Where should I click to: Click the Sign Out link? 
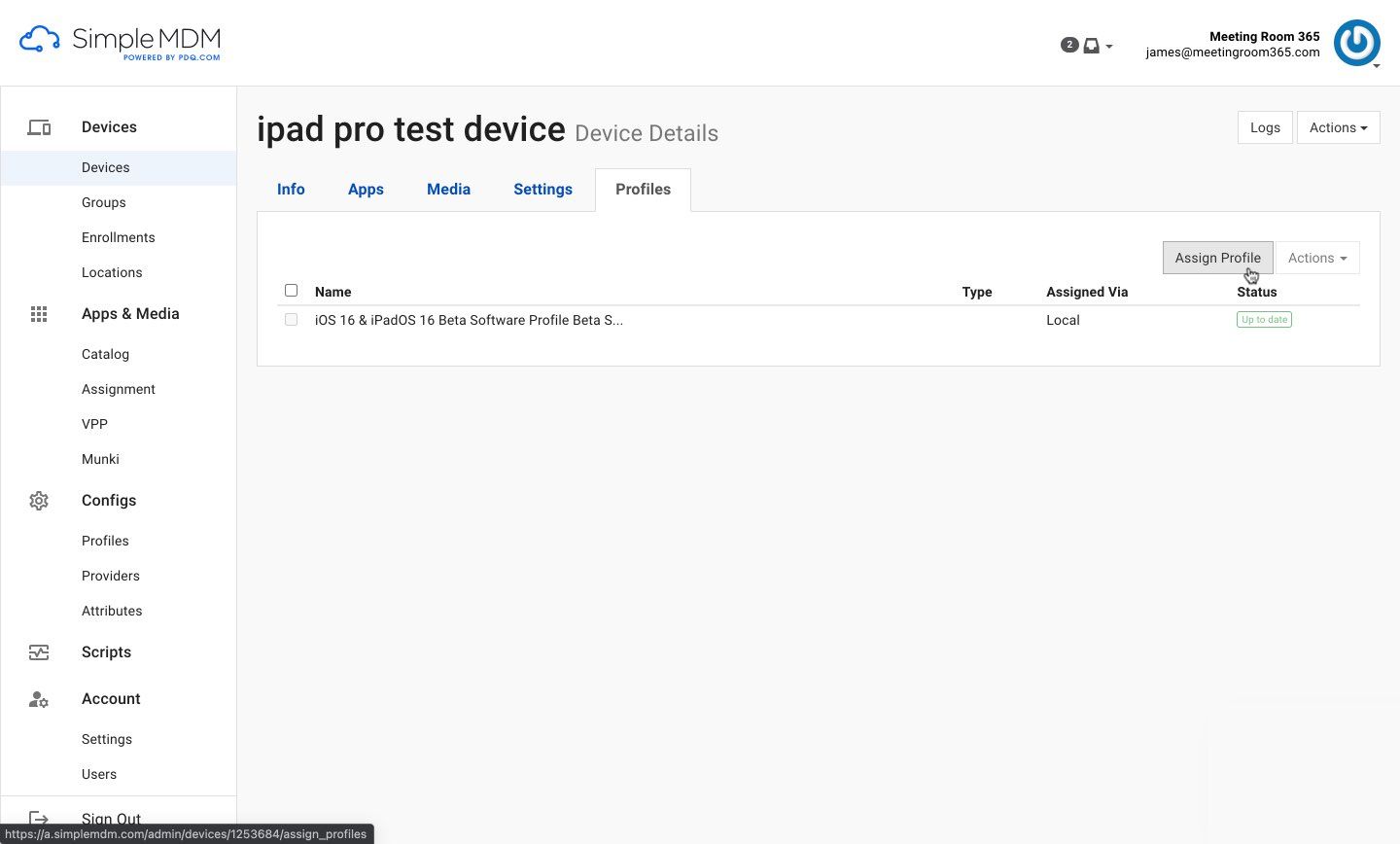(x=111, y=819)
